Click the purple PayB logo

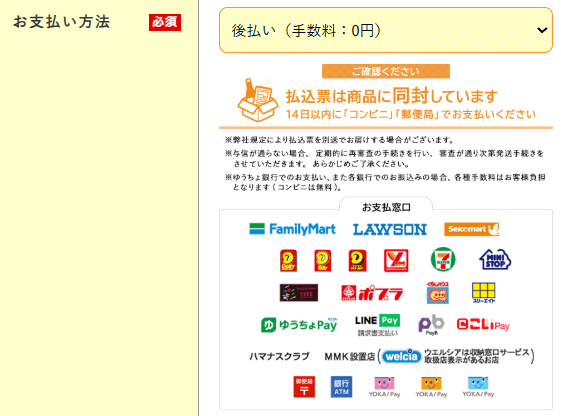(431, 325)
